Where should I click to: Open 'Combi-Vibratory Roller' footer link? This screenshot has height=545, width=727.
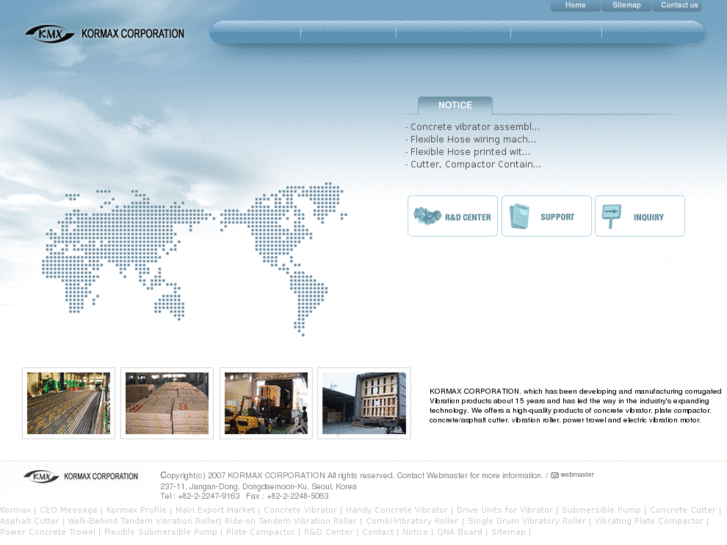coord(412,521)
